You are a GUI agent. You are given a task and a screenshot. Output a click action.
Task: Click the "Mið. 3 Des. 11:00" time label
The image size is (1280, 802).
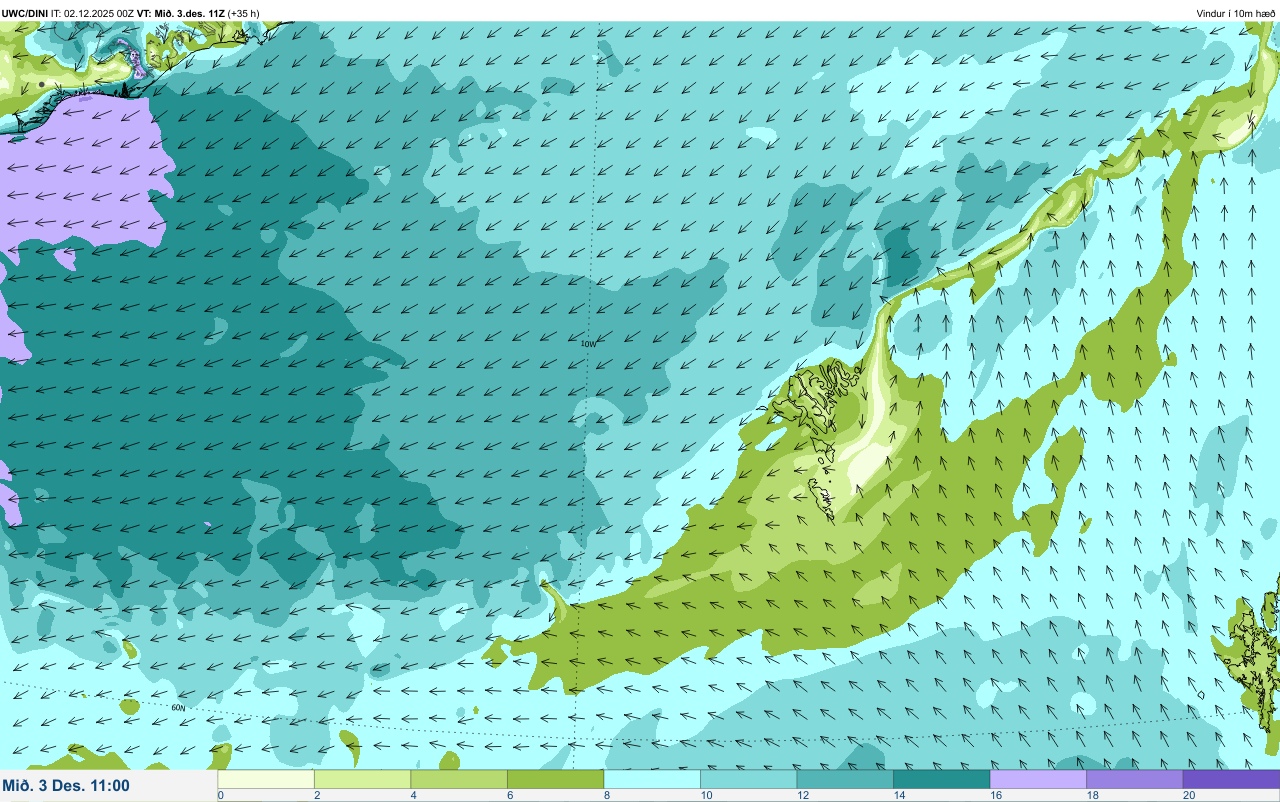pos(66,785)
